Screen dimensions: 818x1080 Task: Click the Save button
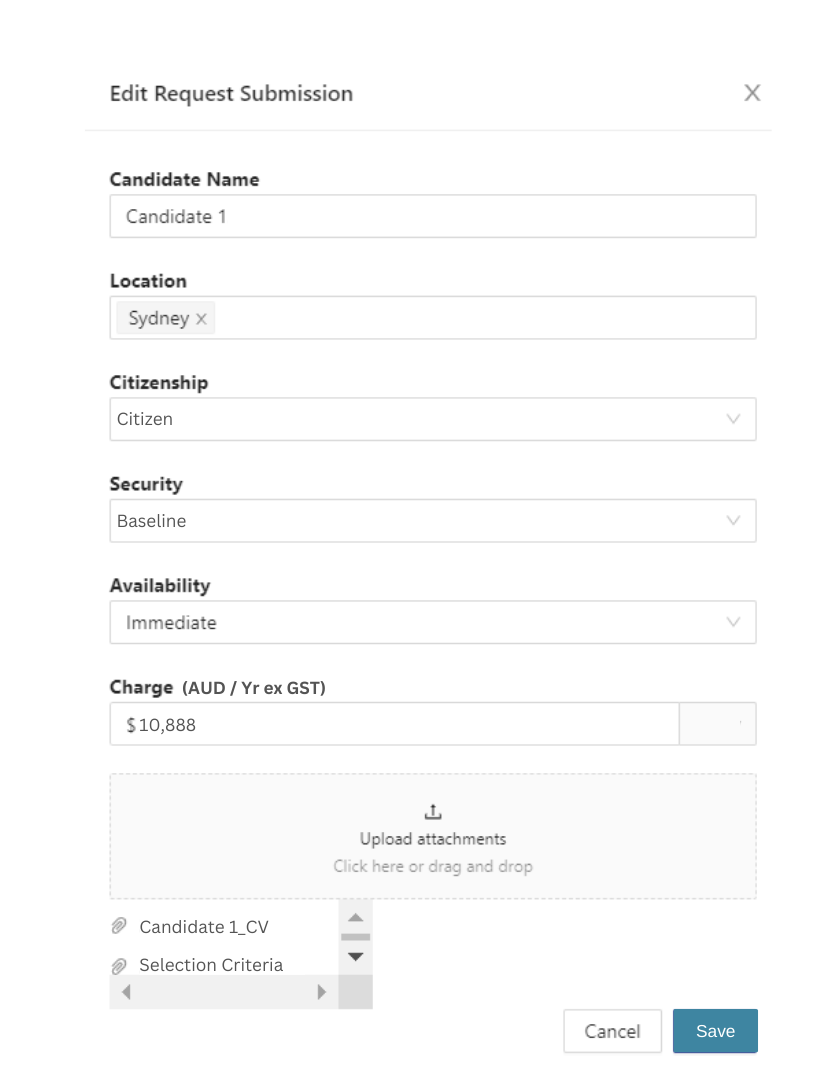coord(715,1031)
